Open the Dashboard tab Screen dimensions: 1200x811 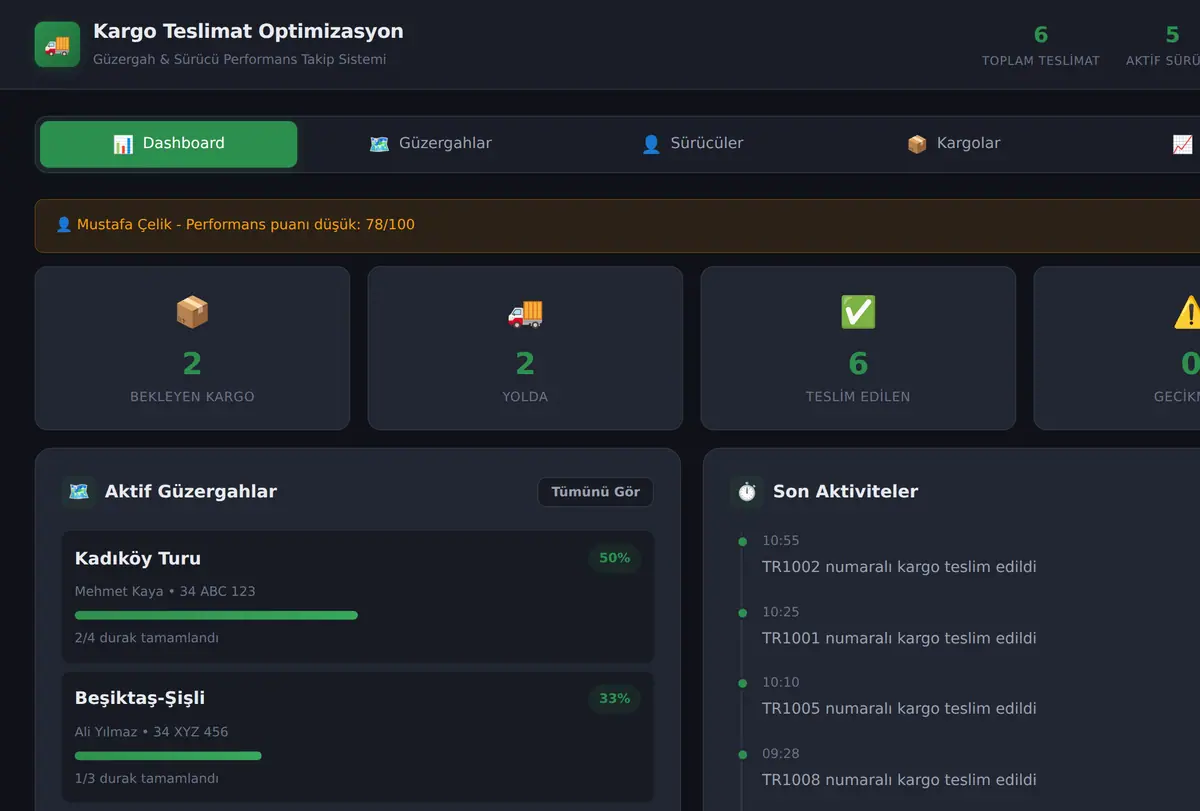point(168,144)
